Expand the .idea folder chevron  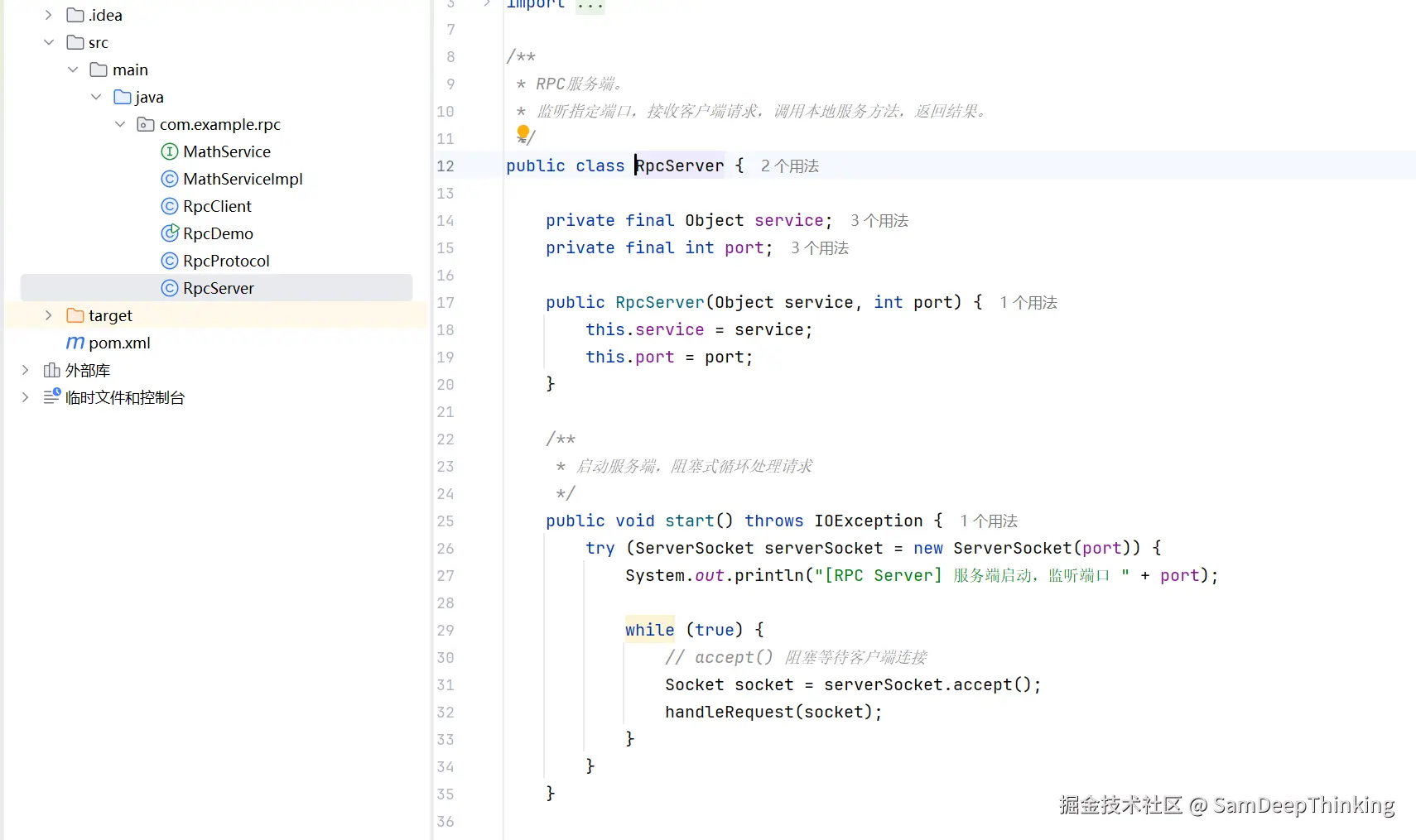point(48,15)
